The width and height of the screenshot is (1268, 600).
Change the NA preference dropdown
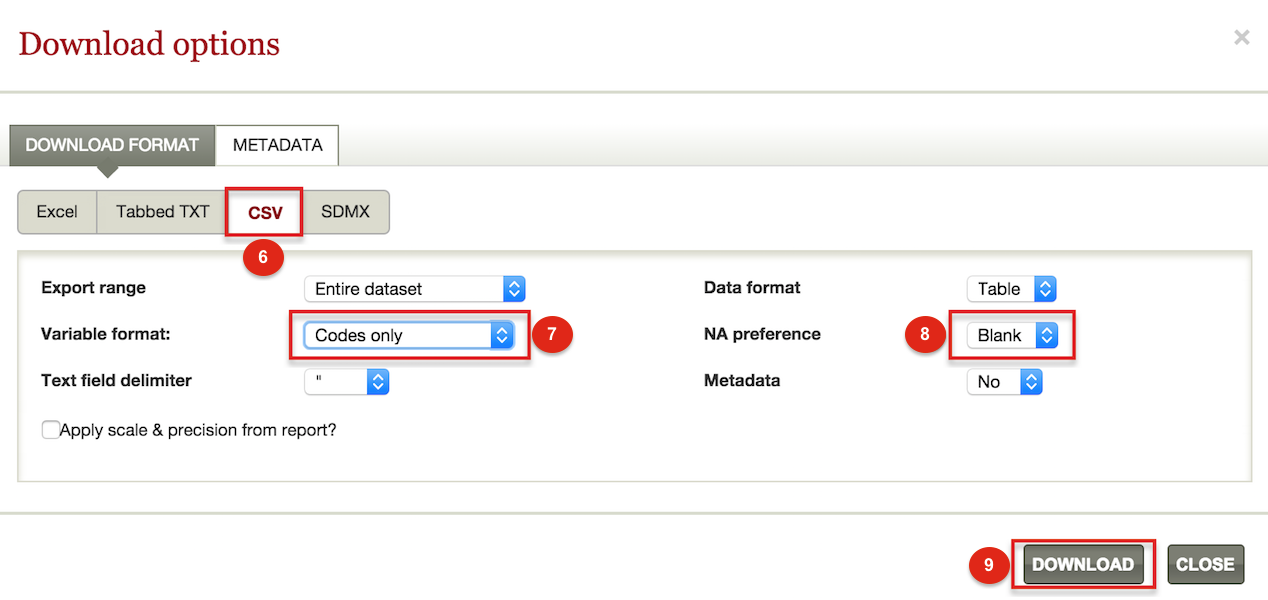coord(1011,336)
